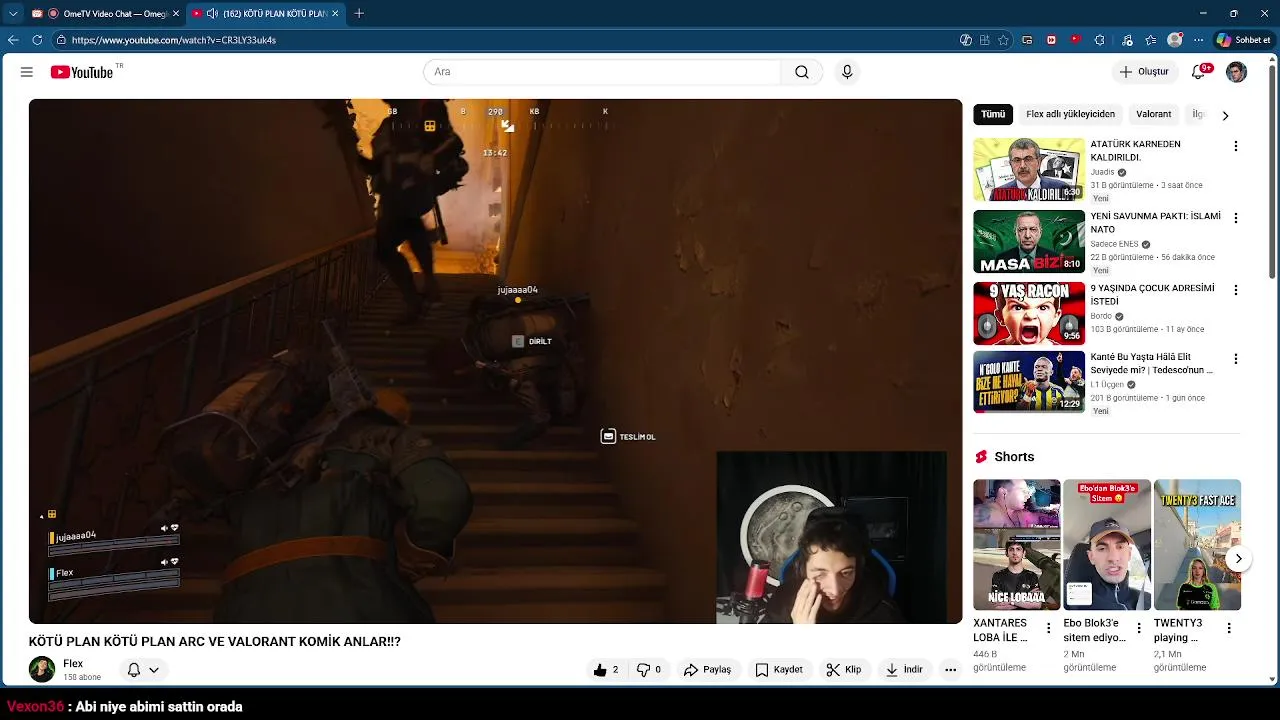Reload the current page
Image resolution: width=1280 pixels, height=720 pixels.
point(37,40)
